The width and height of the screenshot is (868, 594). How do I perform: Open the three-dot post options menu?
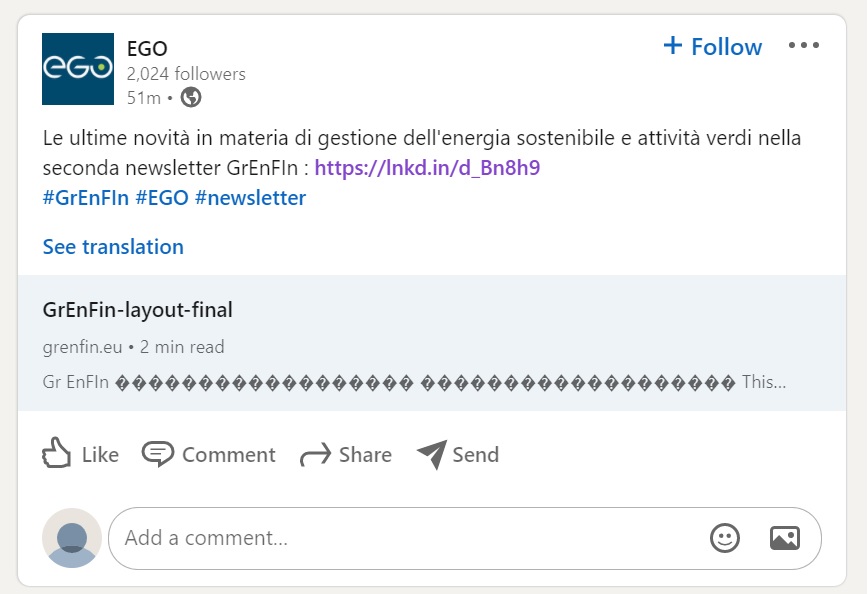click(x=804, y=45)
